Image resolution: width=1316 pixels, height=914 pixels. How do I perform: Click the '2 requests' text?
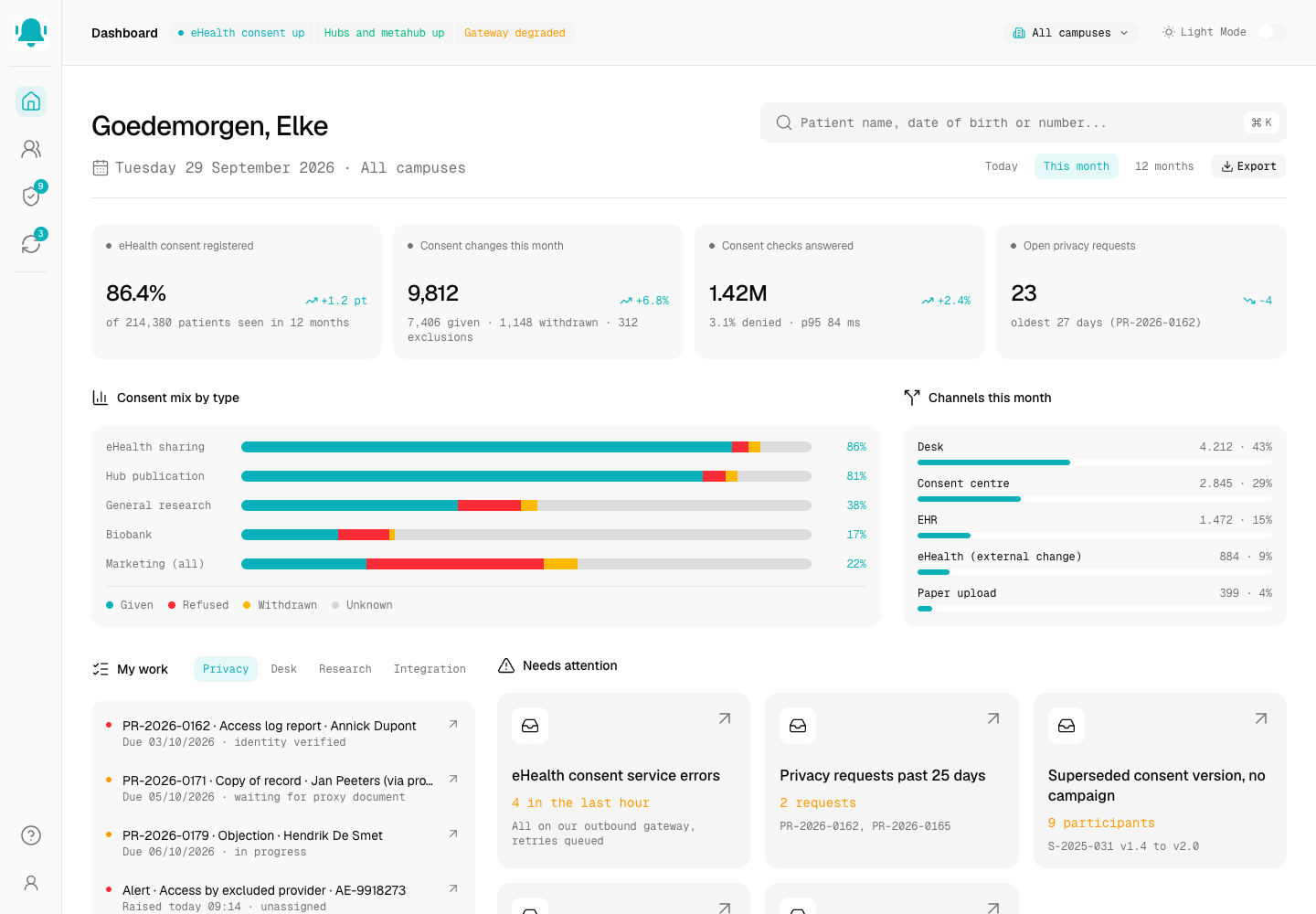[x=818, y=802]
